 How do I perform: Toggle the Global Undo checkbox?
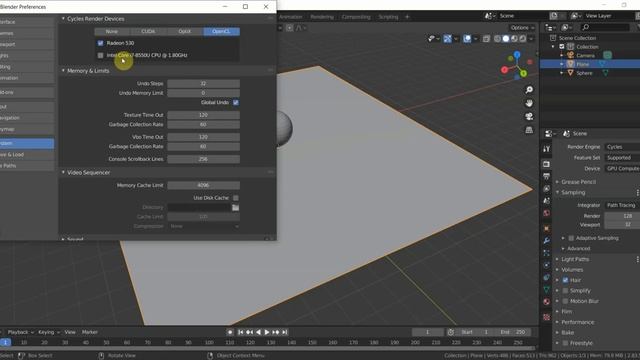click(236, 102)
